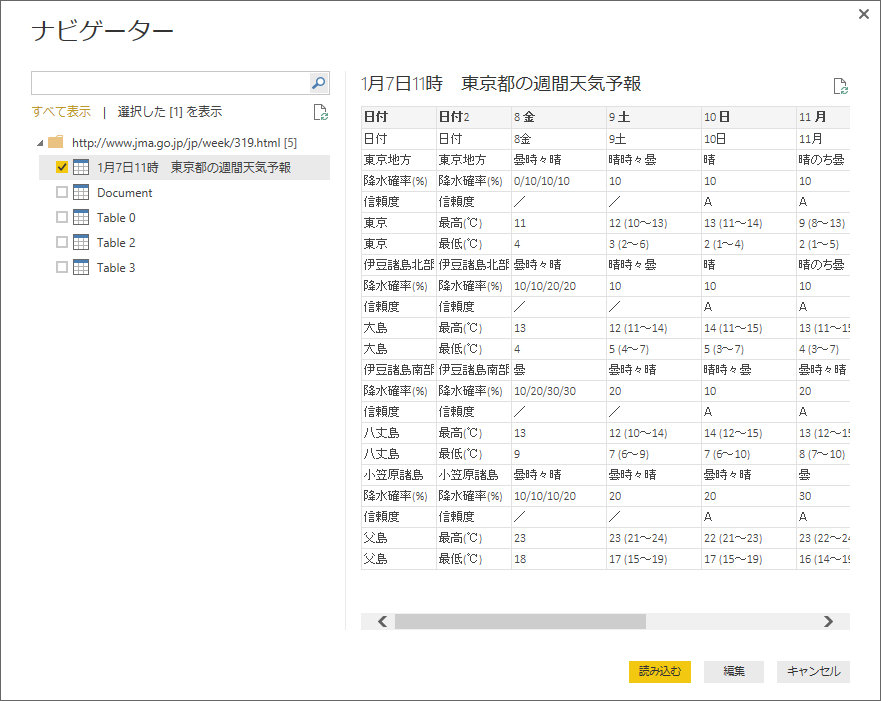Check the Table 0 checkbox

[62, 217]
